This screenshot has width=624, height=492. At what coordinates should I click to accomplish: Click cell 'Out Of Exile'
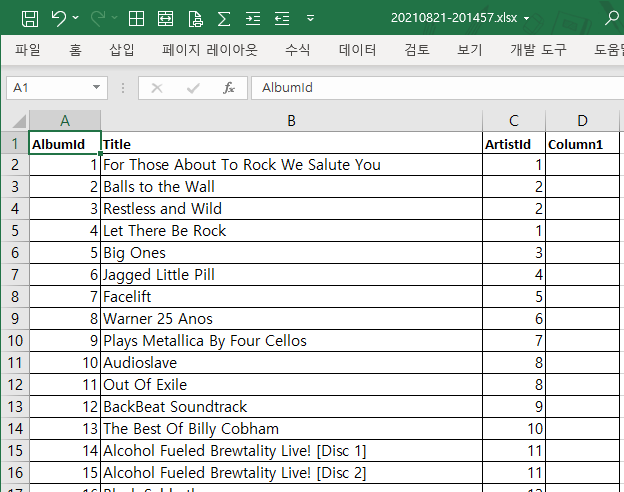[x=291, y=385]
